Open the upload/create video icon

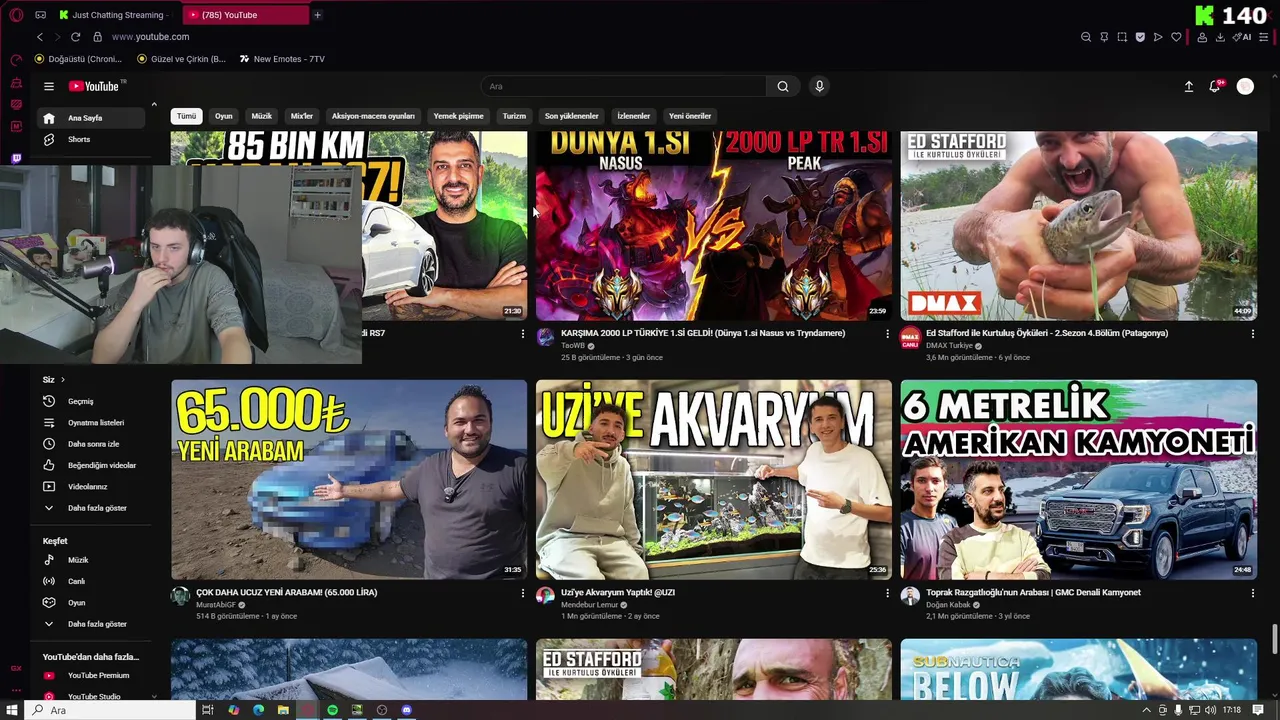tap(1189, 86)
